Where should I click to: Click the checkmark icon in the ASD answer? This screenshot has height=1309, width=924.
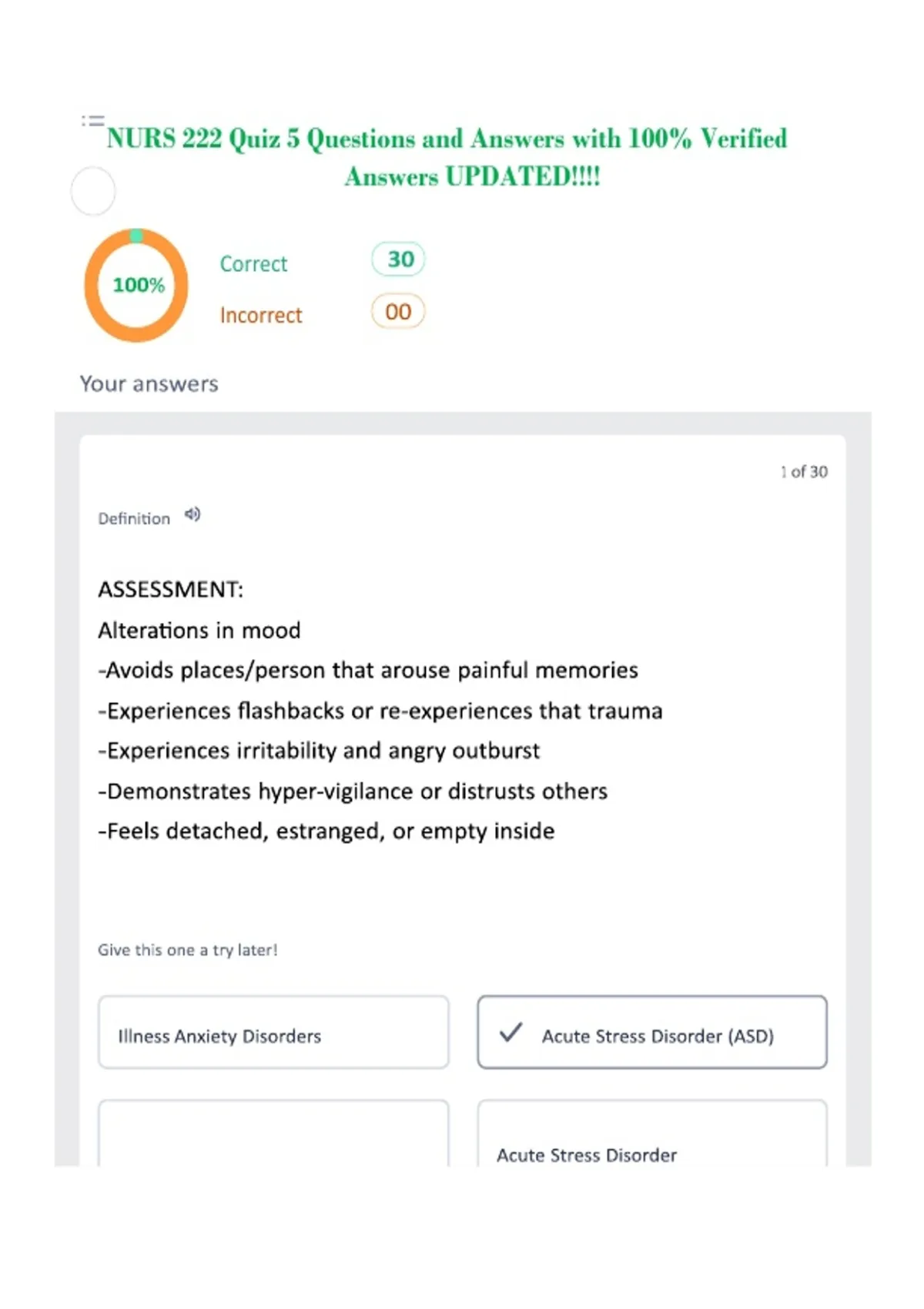click(x=511, y=1032)
